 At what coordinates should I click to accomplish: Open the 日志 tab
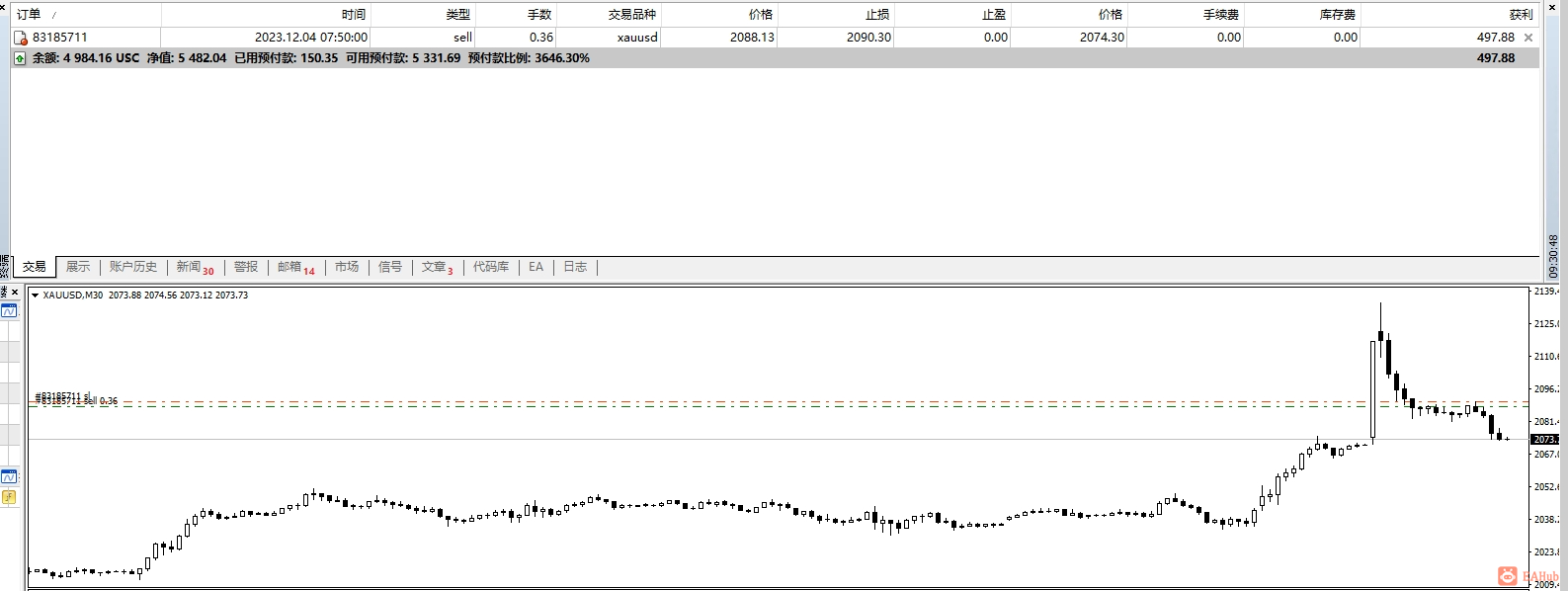[575, 267]
